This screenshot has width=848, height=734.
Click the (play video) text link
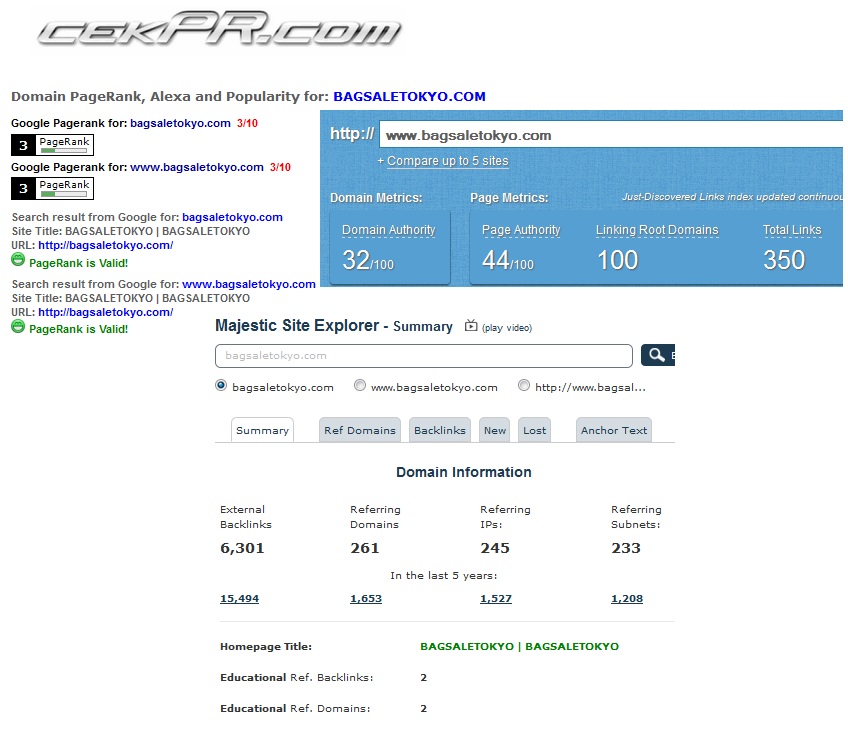click(507, 328)
